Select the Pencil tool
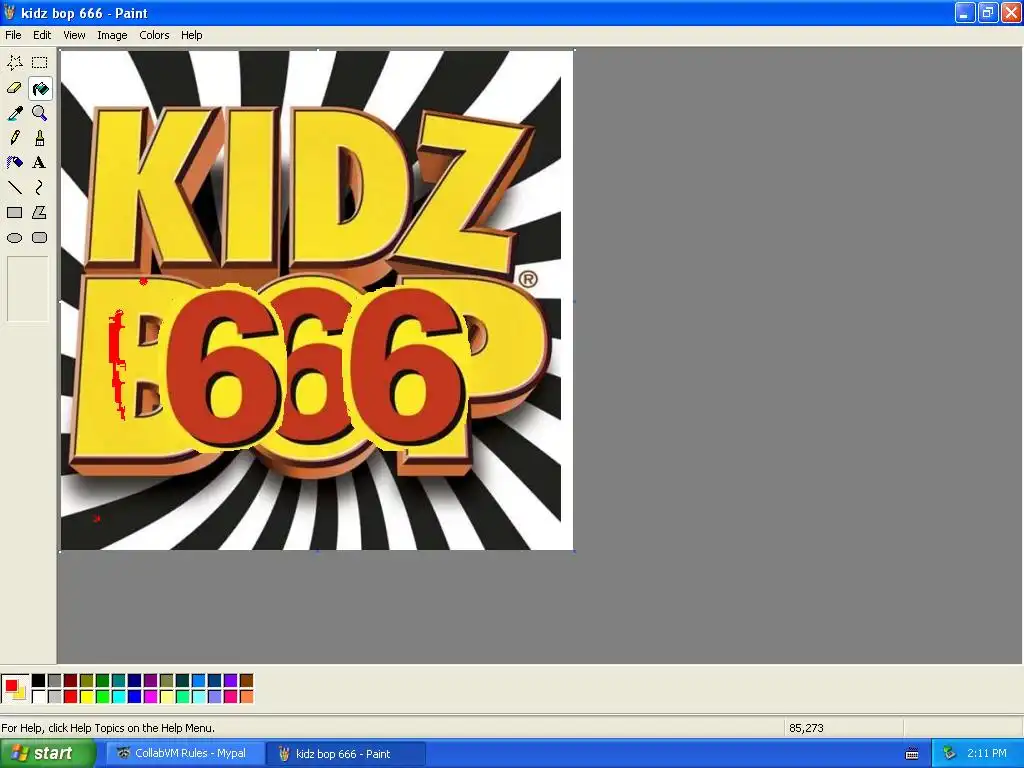1024x768 pixels. pyautogui.click(x=15, y=138)
